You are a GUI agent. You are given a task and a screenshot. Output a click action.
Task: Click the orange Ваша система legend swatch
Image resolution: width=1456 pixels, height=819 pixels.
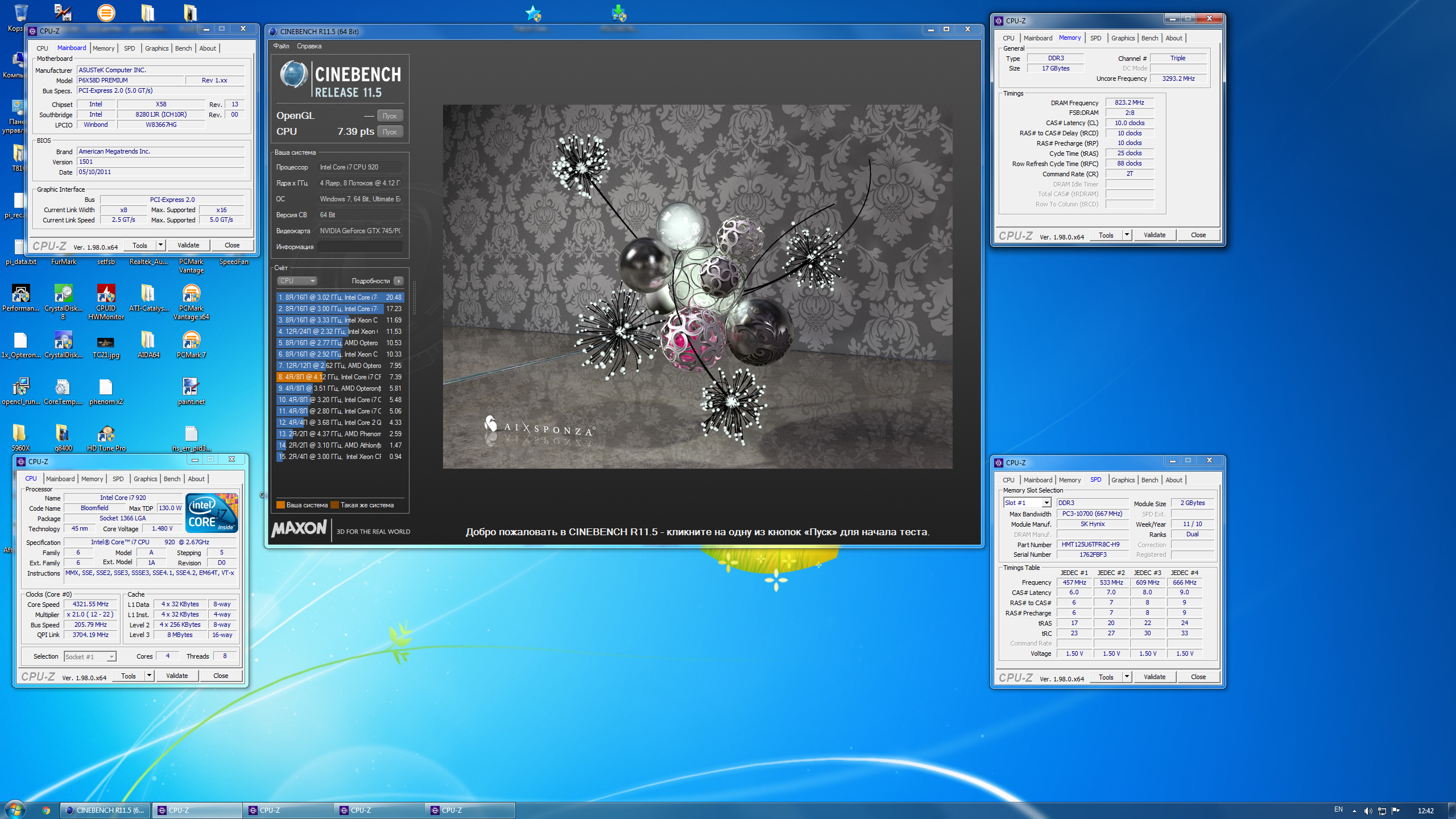pos(280,505)
